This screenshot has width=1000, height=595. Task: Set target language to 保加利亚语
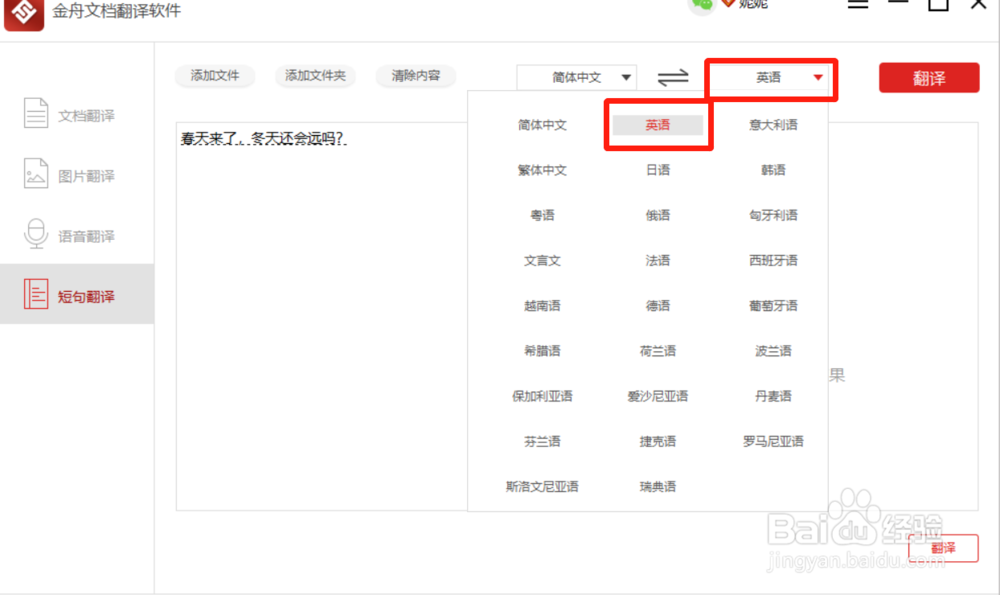tap(542, 397)
